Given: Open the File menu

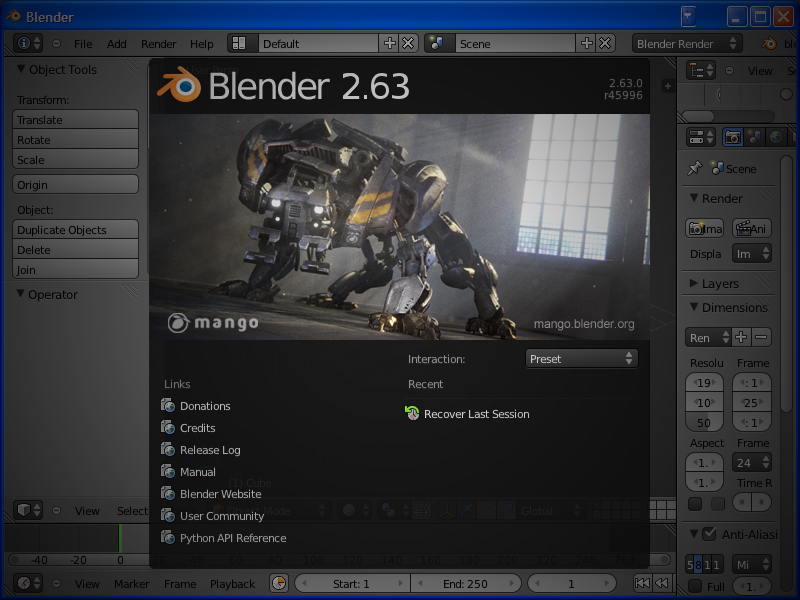Looking at the screenshot, I should click(83, 44).
